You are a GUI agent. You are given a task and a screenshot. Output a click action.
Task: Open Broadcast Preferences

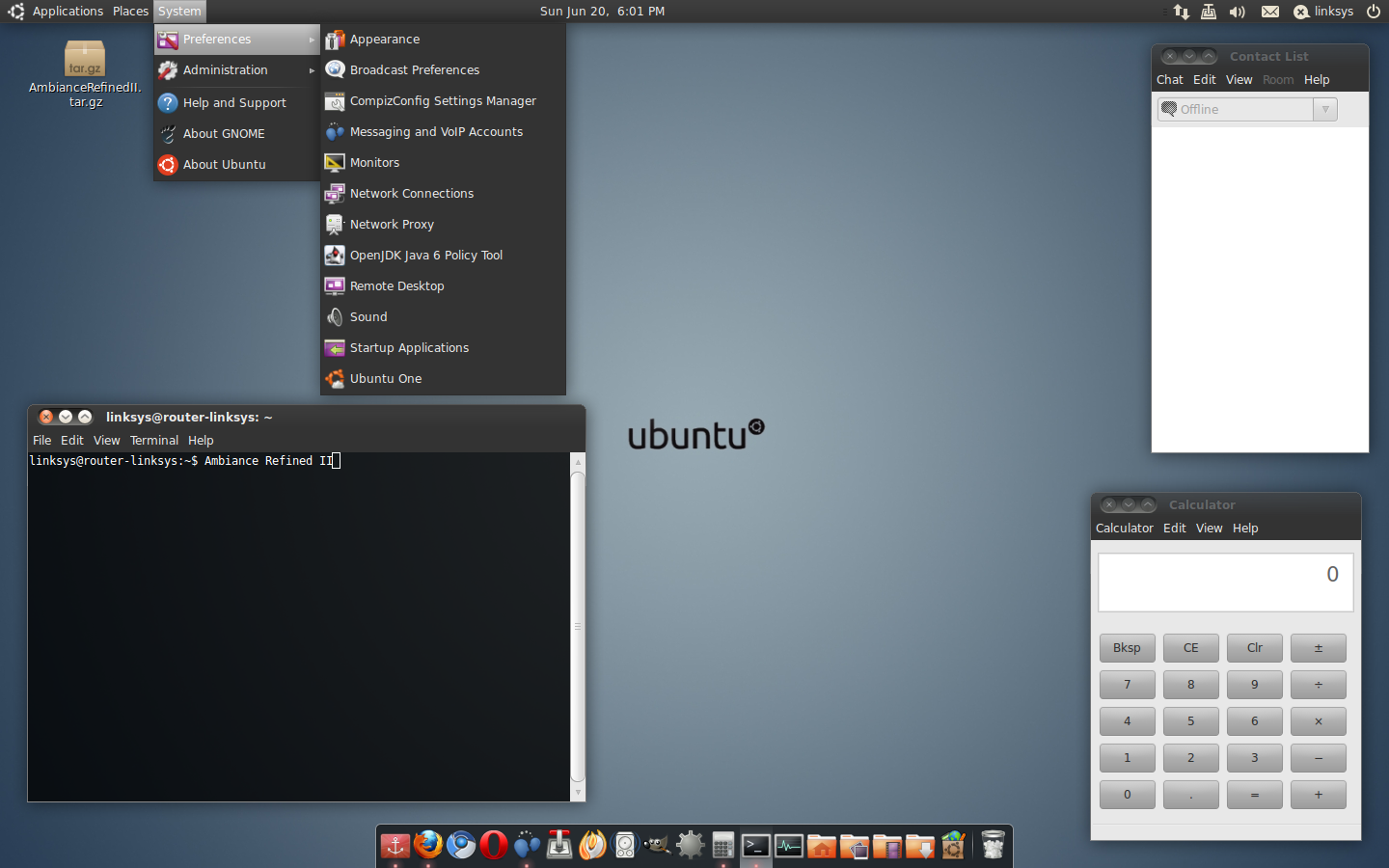[443, 70]
